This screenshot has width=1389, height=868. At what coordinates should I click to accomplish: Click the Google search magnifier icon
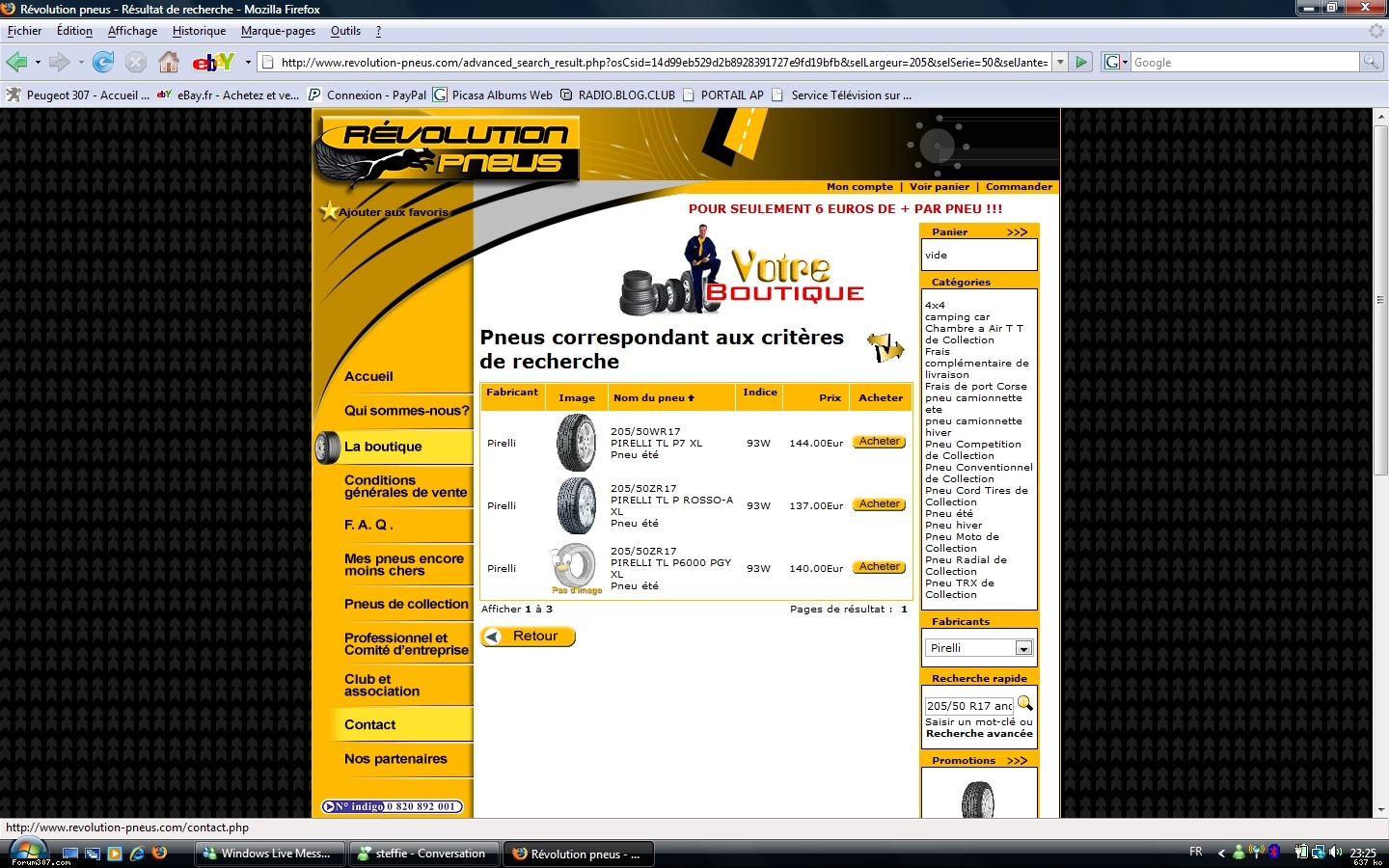pyautogui.click(x=1371, y=62)
